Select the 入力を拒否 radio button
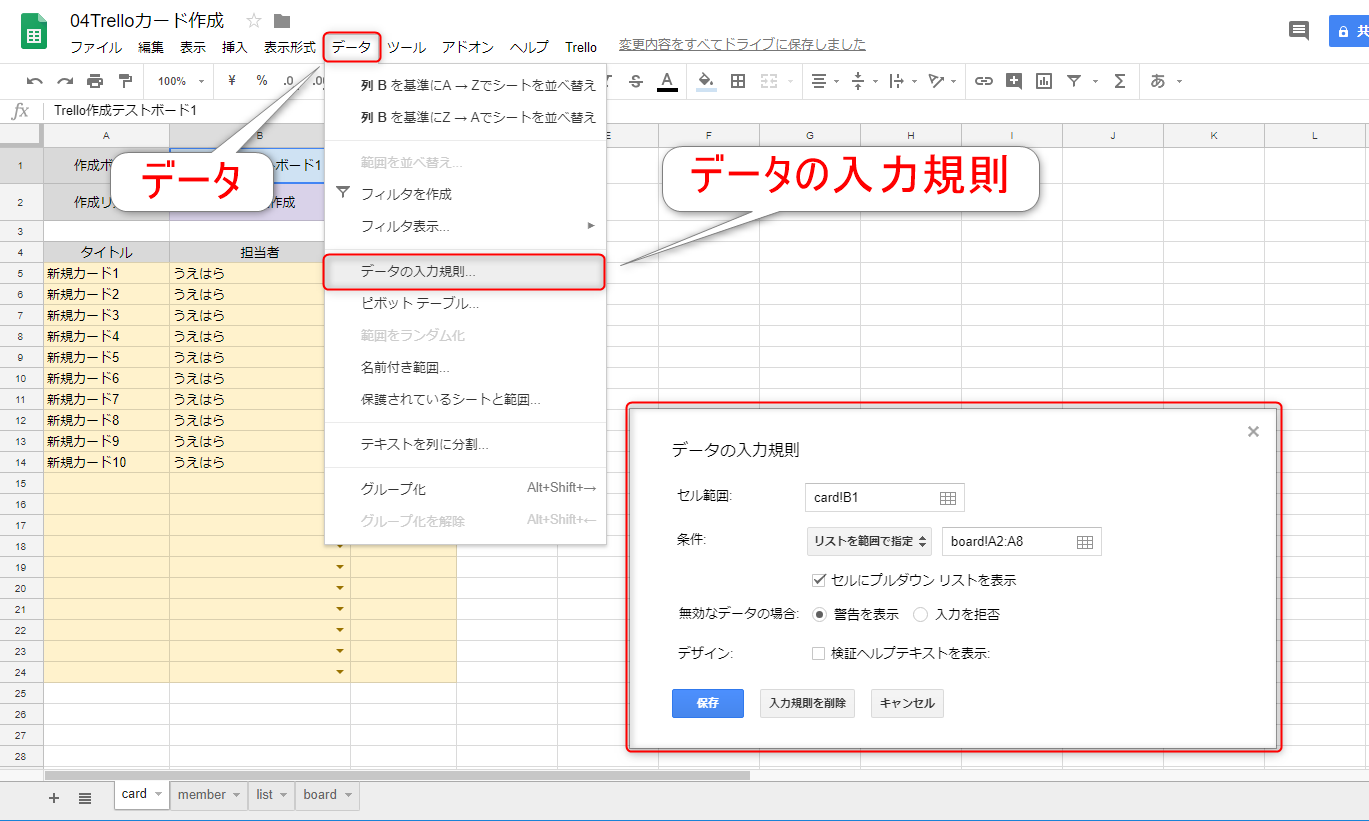This screenshot has width=1369, height=821. point(920,614)
